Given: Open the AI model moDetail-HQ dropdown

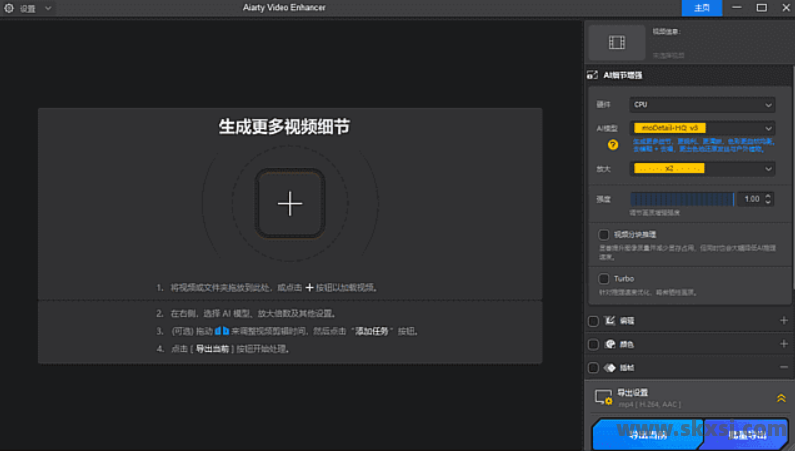Looking at the screenshot, I should point(702,128).
